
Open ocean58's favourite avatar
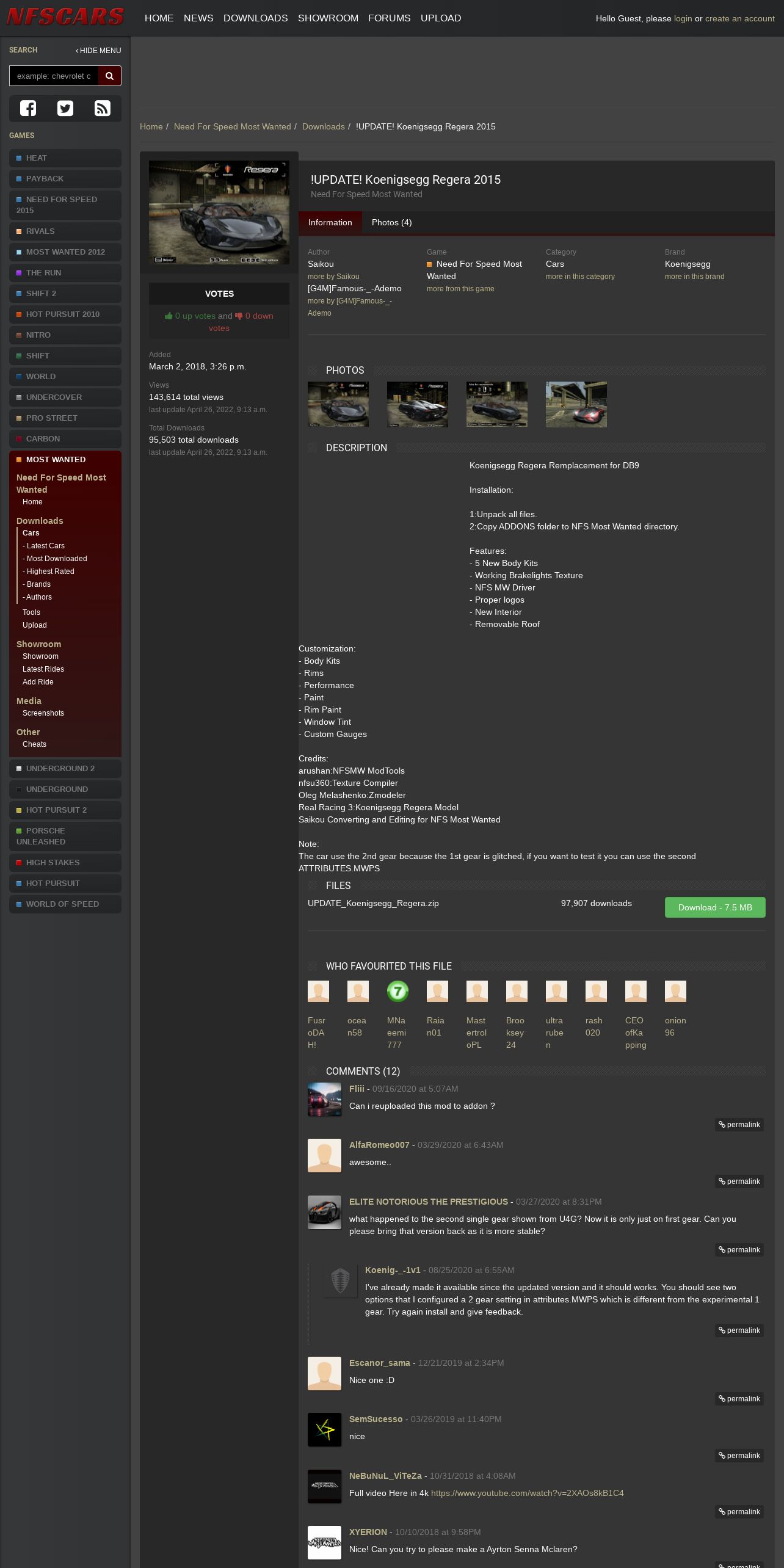click(358, 991)
